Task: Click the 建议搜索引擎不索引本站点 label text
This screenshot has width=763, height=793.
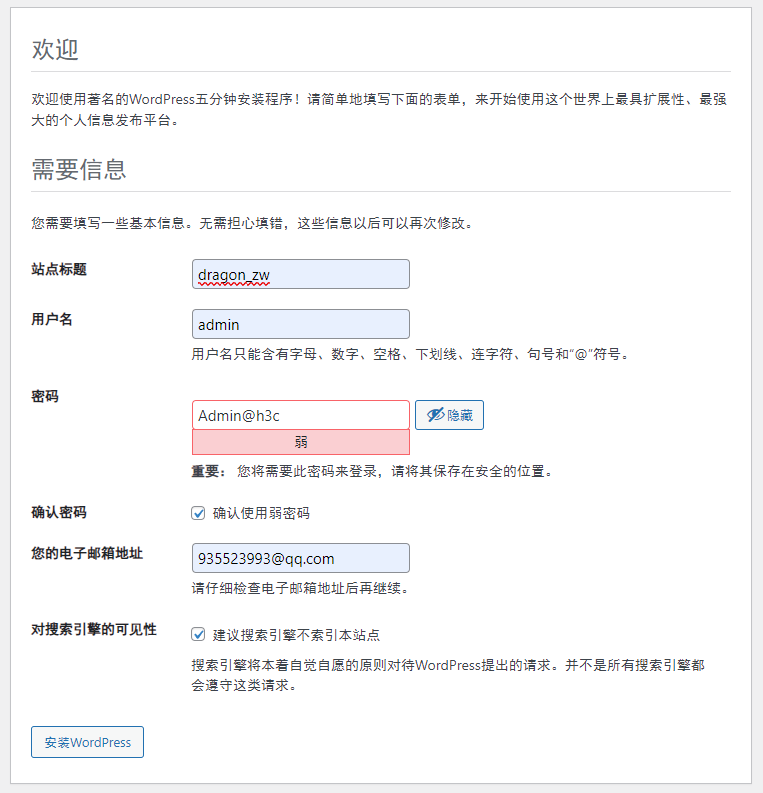Action: (x=296, y=635)
